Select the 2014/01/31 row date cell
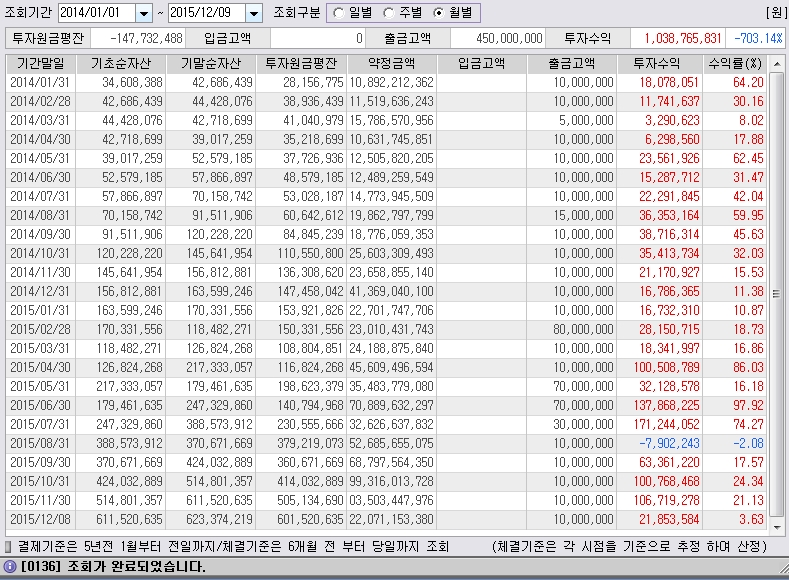 (41, 82)
